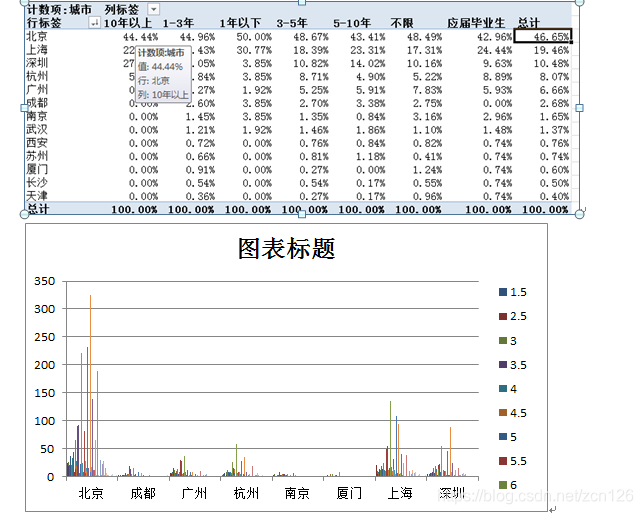Click the tallest orange bar for 北京

click(x=91, y=386)
